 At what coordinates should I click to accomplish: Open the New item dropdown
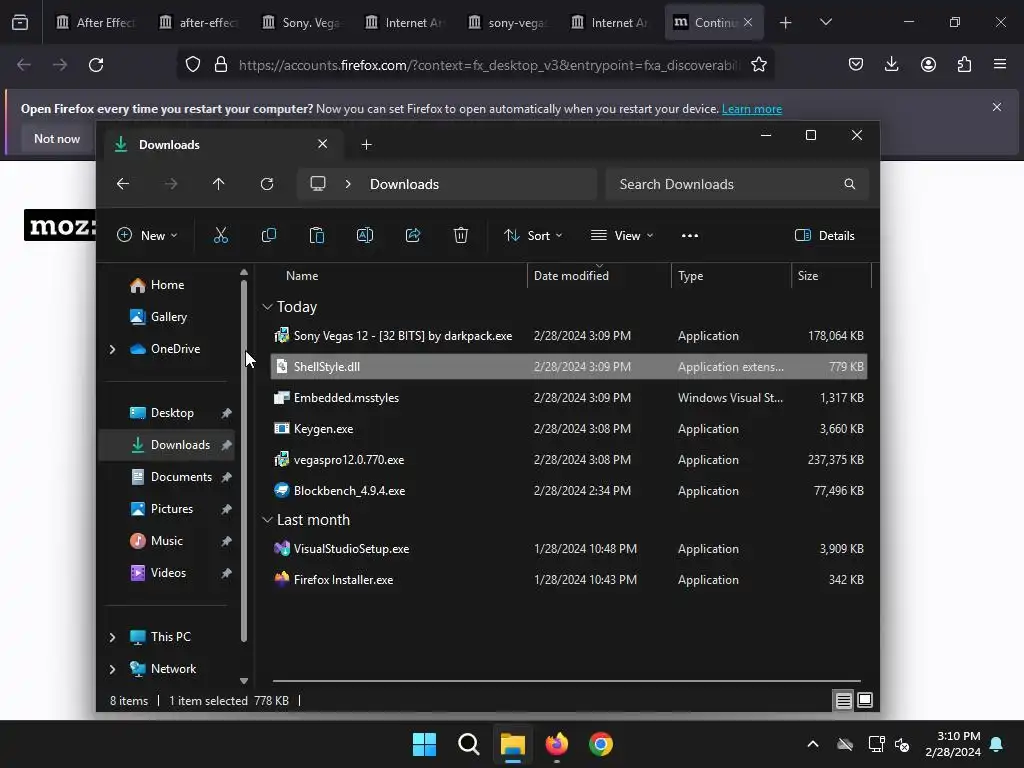pyautogui.click(x=147, y=236)
